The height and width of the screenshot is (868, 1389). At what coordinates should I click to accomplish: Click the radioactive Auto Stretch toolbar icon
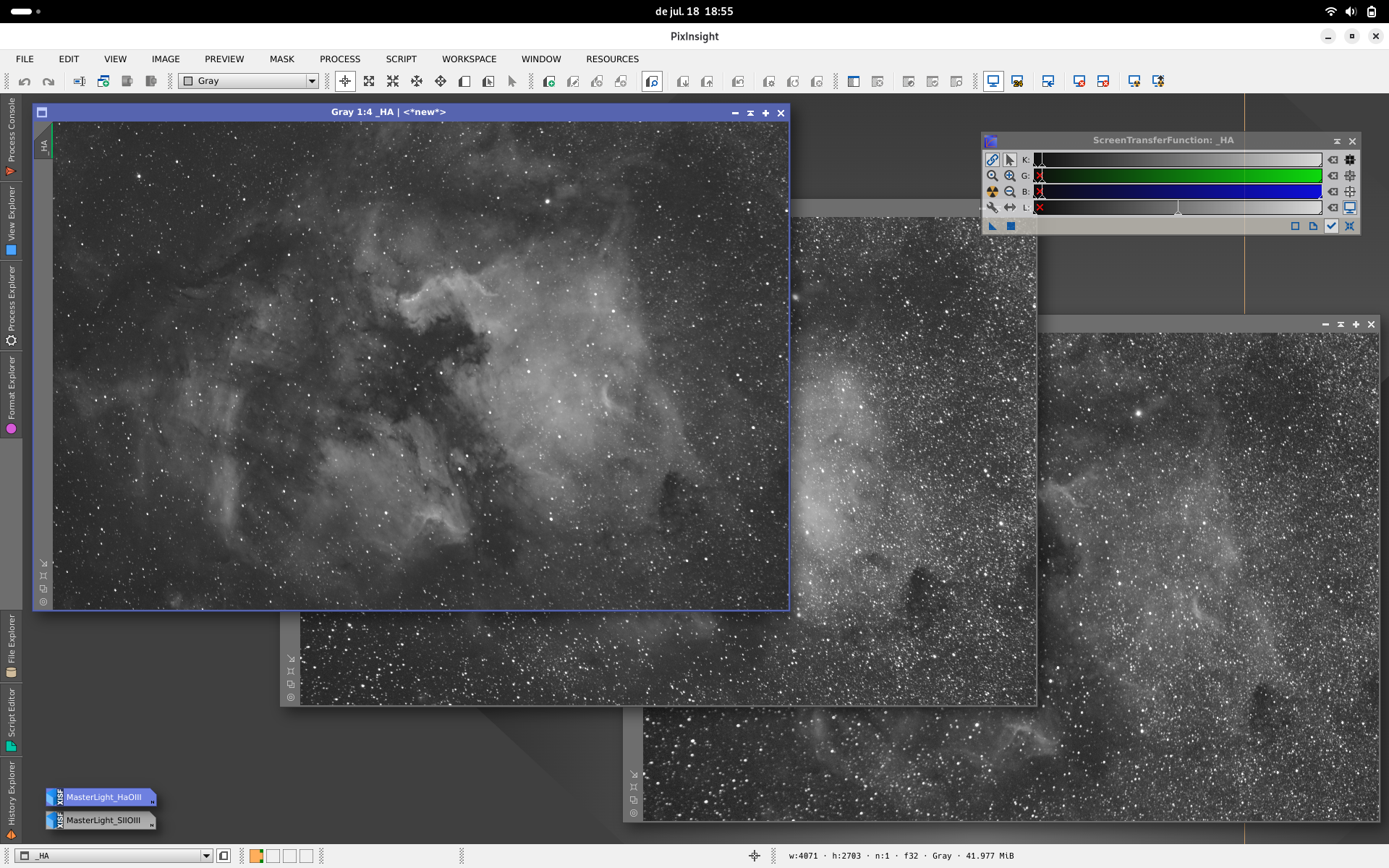click(1134, 82)
